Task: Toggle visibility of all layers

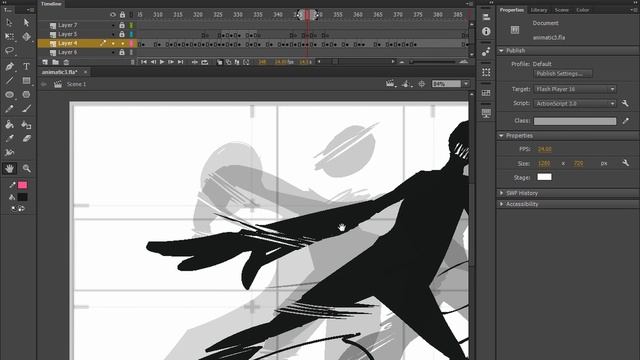Action: [x=113, y=15]
